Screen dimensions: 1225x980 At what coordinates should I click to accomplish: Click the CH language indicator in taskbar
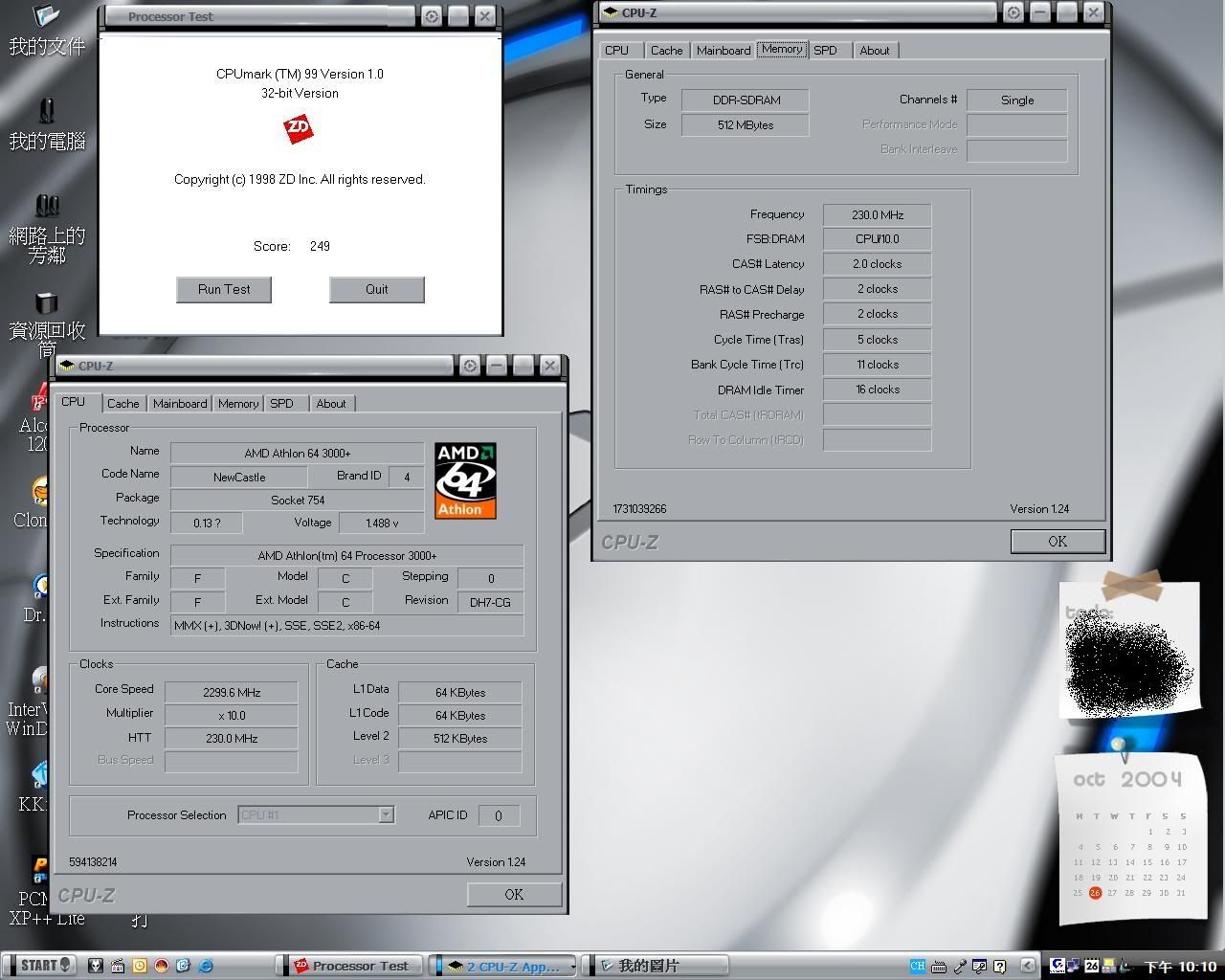pos(917,966)
